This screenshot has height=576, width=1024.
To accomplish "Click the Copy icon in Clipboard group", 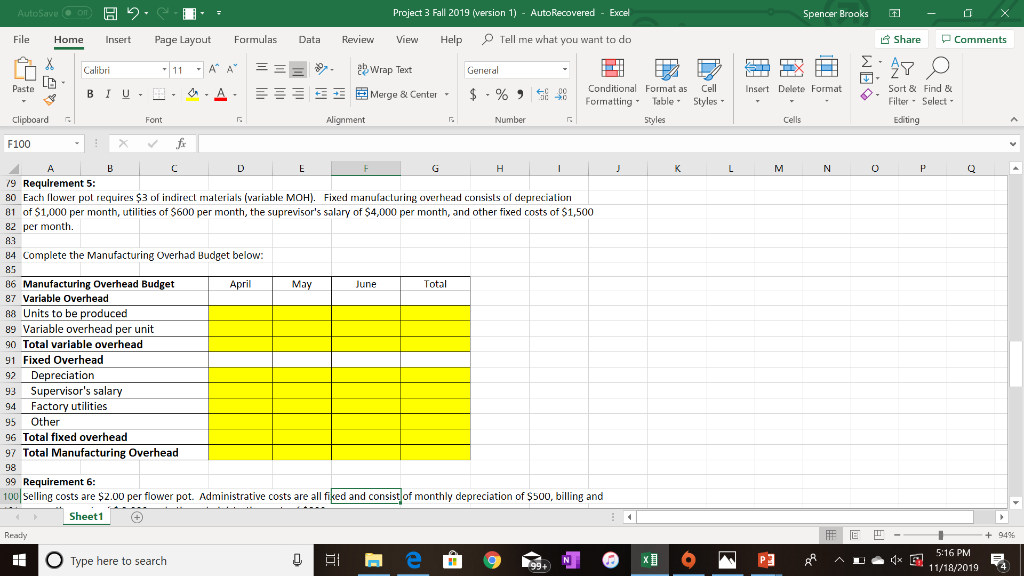I will (49, 82).
